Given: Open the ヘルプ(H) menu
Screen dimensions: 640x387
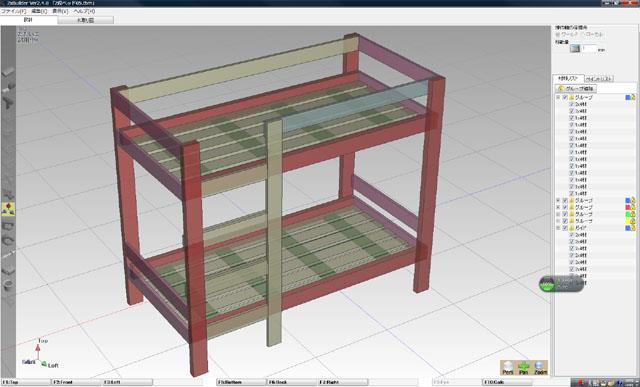Looking at the screenshot, I should tap(84, 11).
